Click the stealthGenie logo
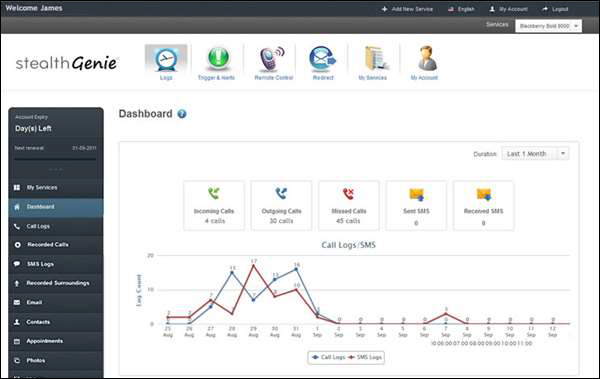This screenshot has height=379, width=600. click(66, 63)
